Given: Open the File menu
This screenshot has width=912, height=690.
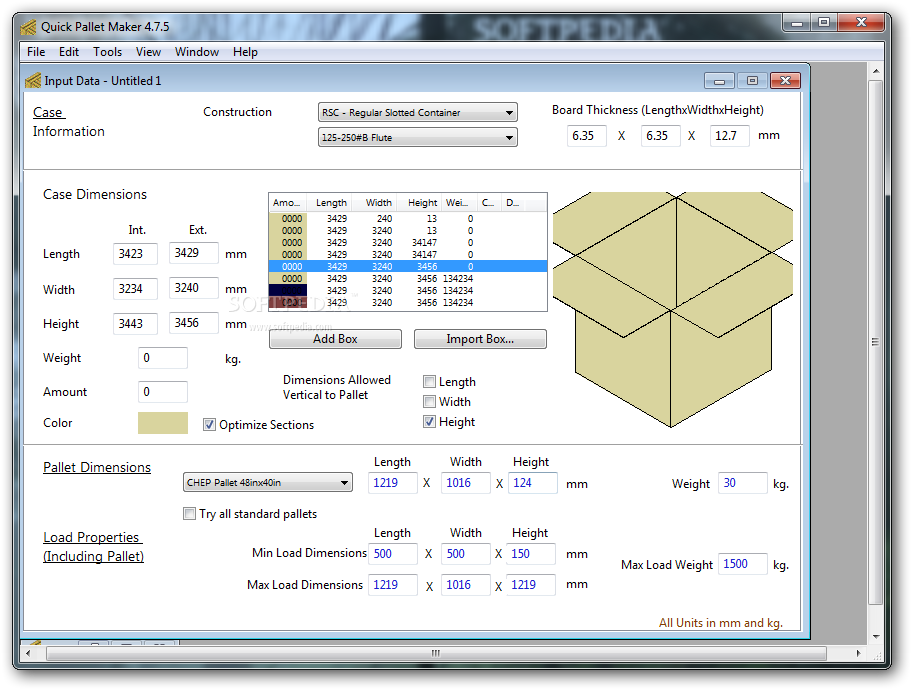Looking at the screenshot, I should (36, 52).
